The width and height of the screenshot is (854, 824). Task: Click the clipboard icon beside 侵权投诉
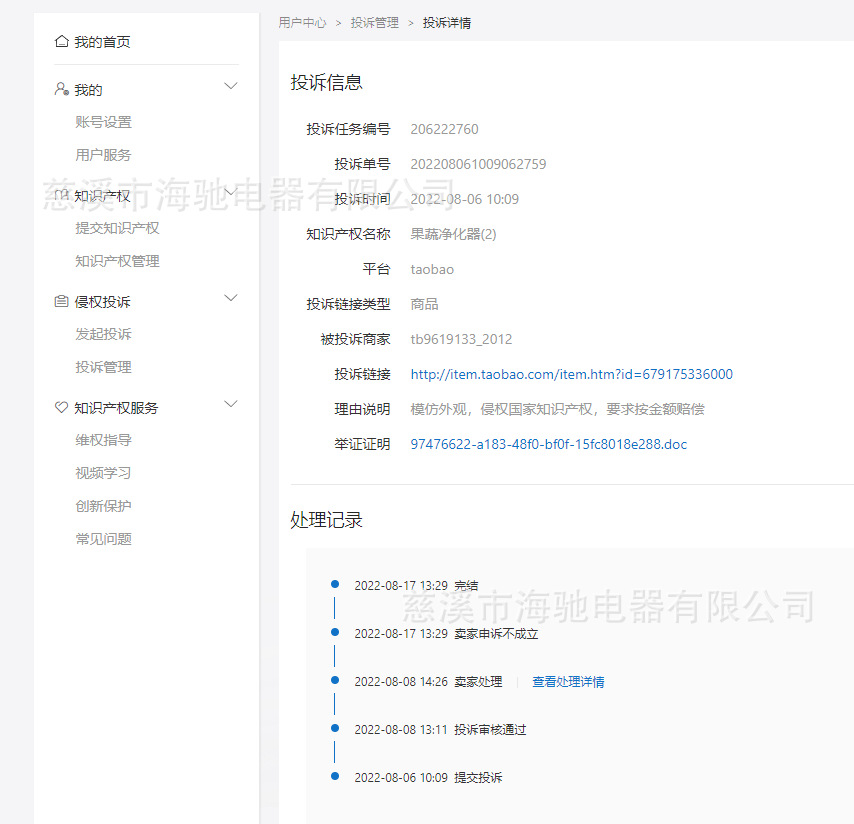point(62,301)
